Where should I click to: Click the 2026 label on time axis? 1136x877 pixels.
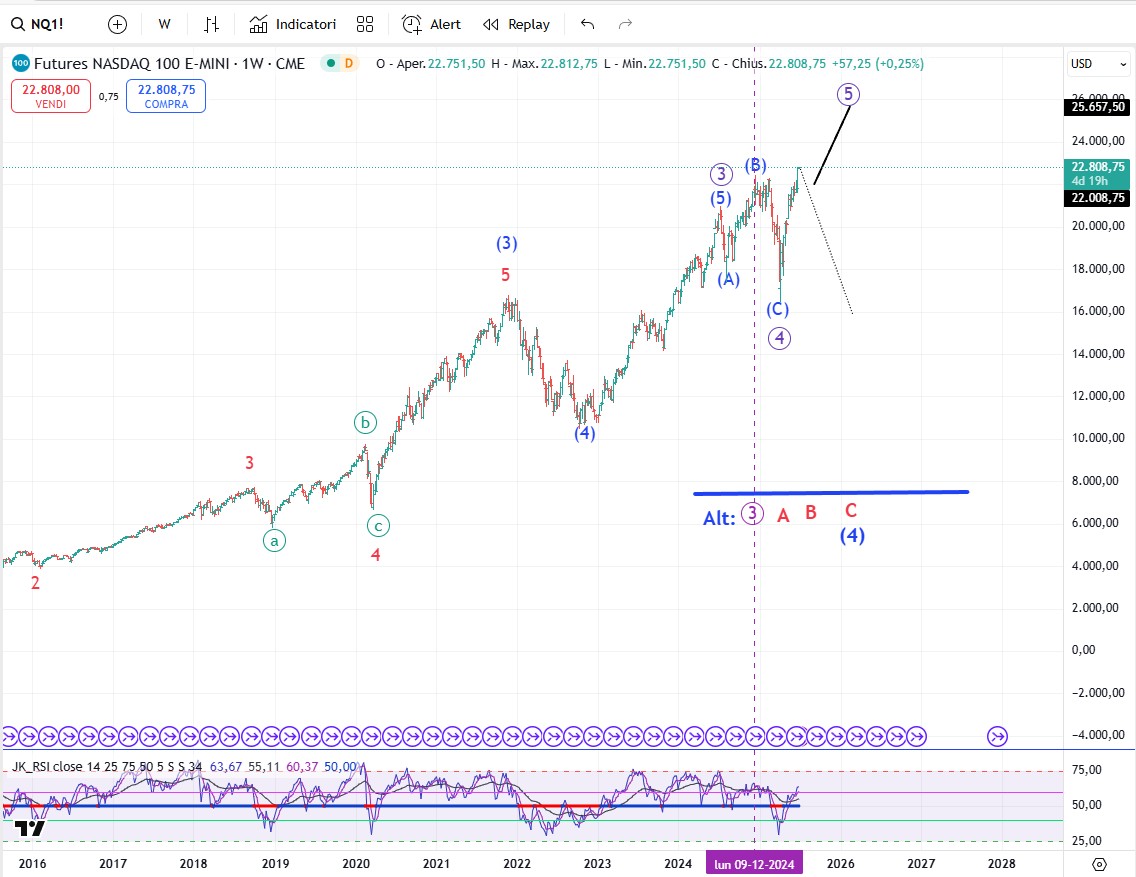pos(840,864)
